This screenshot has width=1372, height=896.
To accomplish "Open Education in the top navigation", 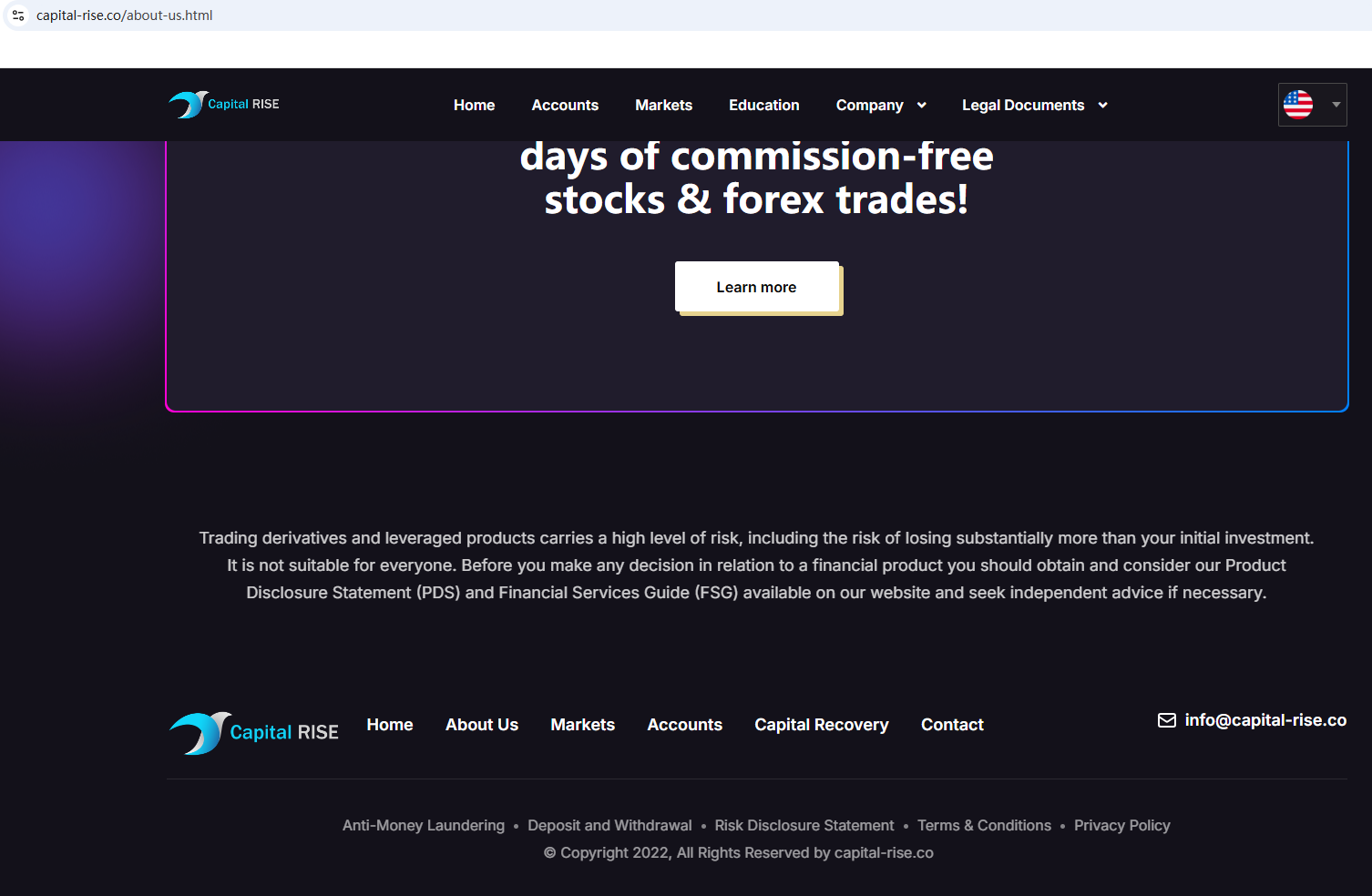I will pyautogui.click(x=764, y=106).
